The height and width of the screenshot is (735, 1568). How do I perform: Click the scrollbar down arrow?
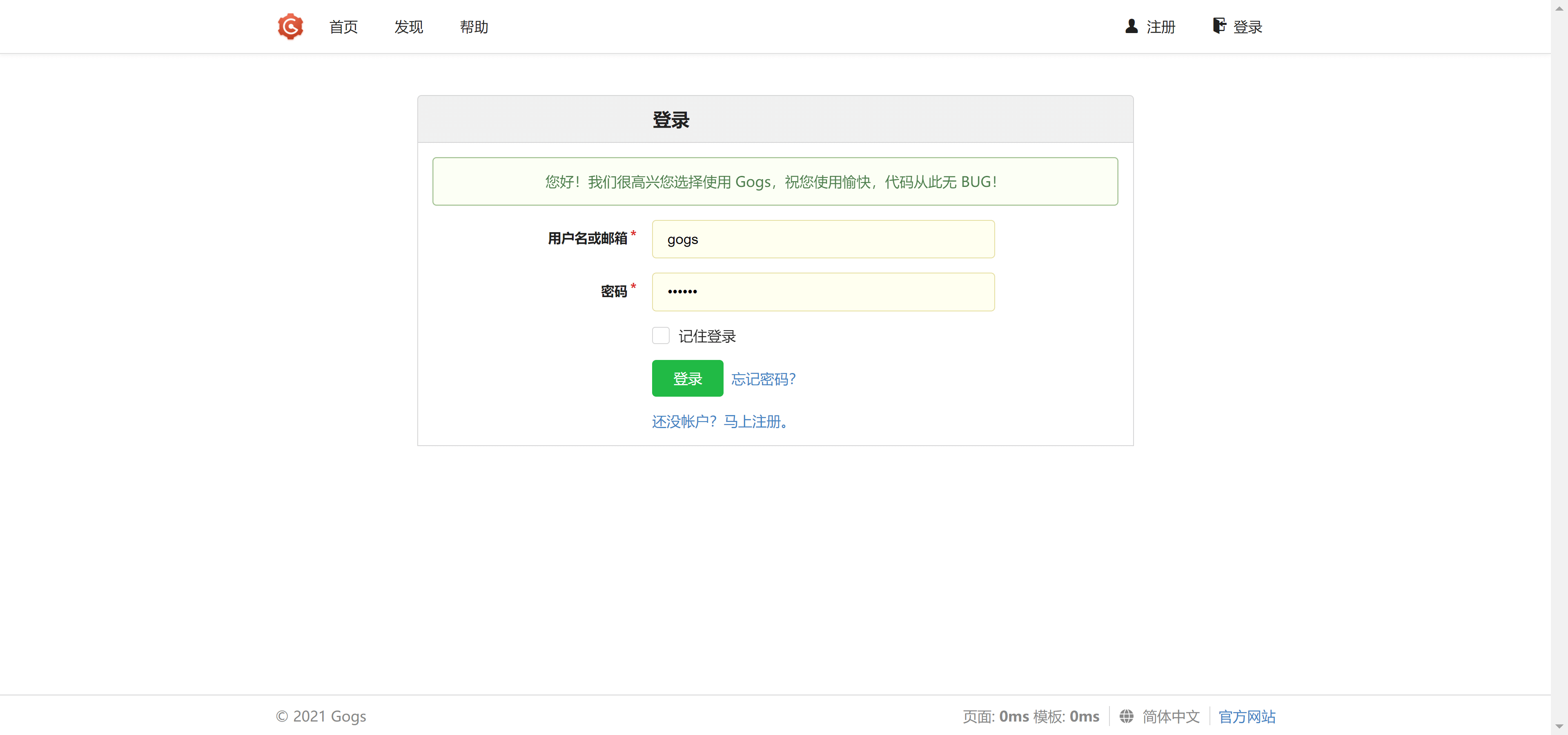pos(1559,727)
